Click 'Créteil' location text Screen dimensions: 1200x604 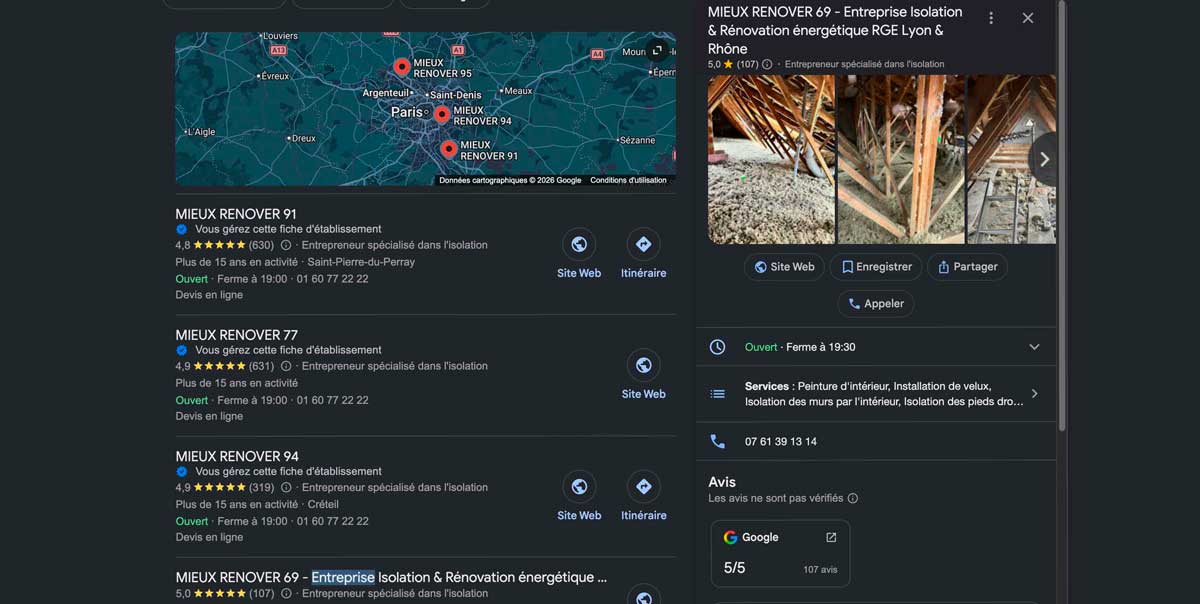(323, 505)
